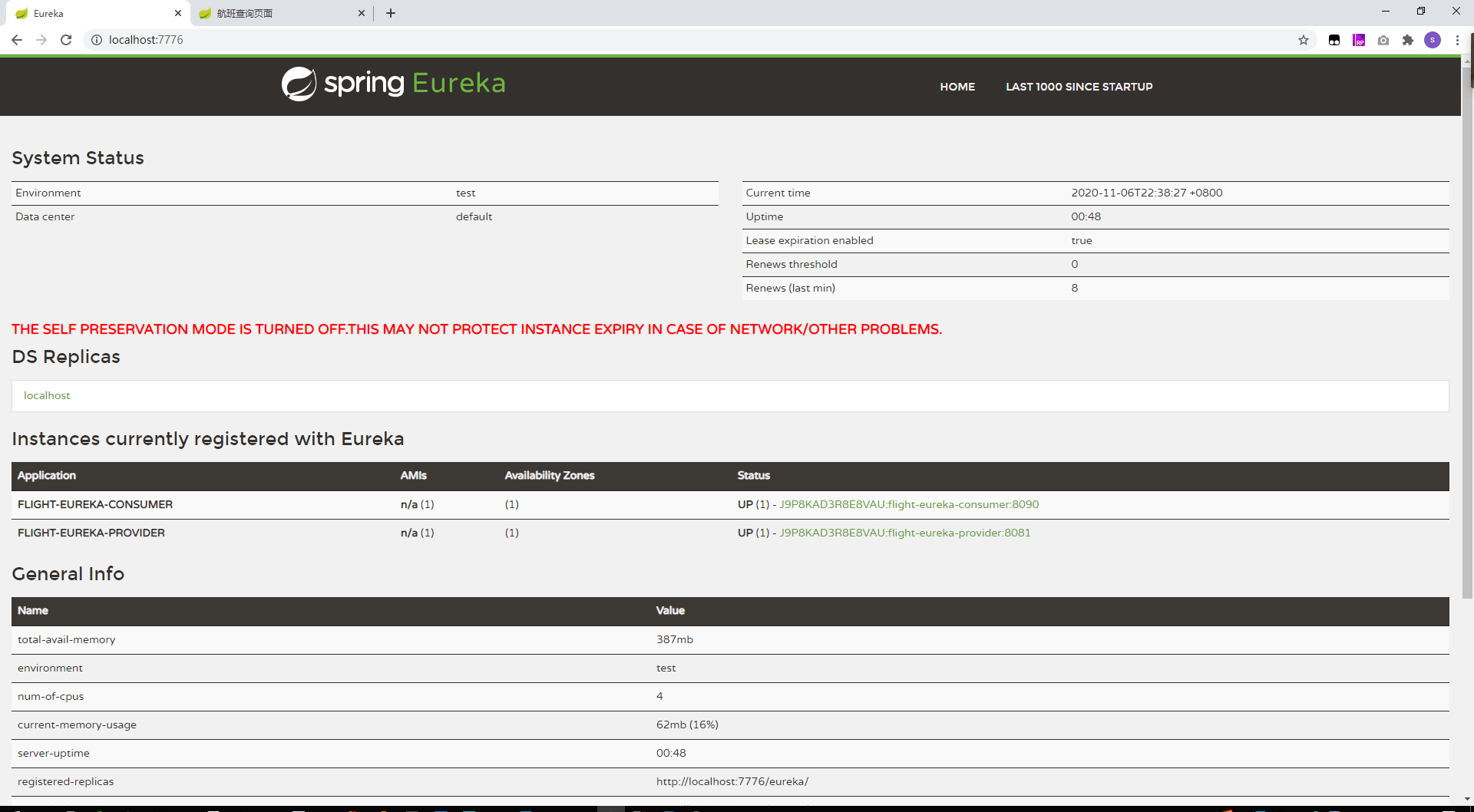This screenshot has width=1474, height=812.
Task: Reload the Eureka page
Action: tap(66, 40)
